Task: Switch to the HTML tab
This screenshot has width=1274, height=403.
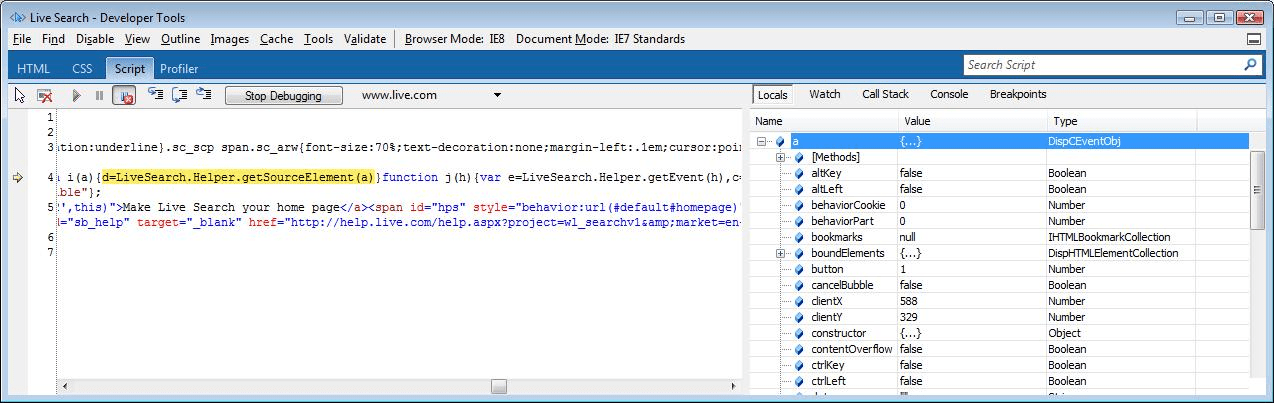Action: pyautogui.click(x=33, y=69)
